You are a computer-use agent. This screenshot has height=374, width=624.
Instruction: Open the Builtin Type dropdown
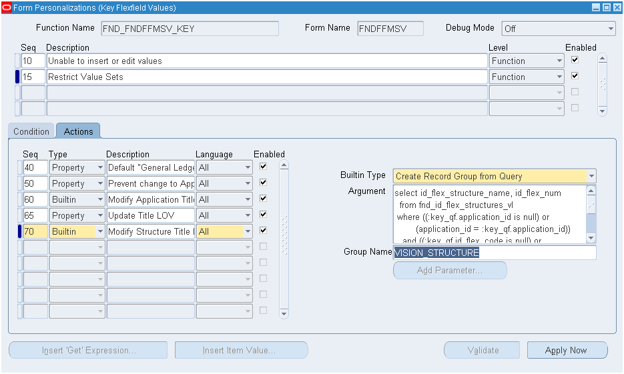(591, 176)
